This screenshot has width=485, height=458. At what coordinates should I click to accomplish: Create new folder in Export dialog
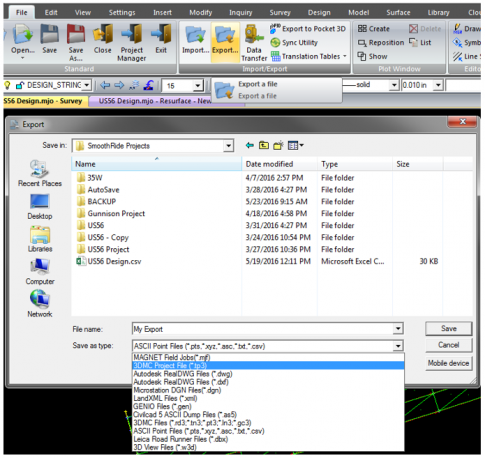[278, 146]
